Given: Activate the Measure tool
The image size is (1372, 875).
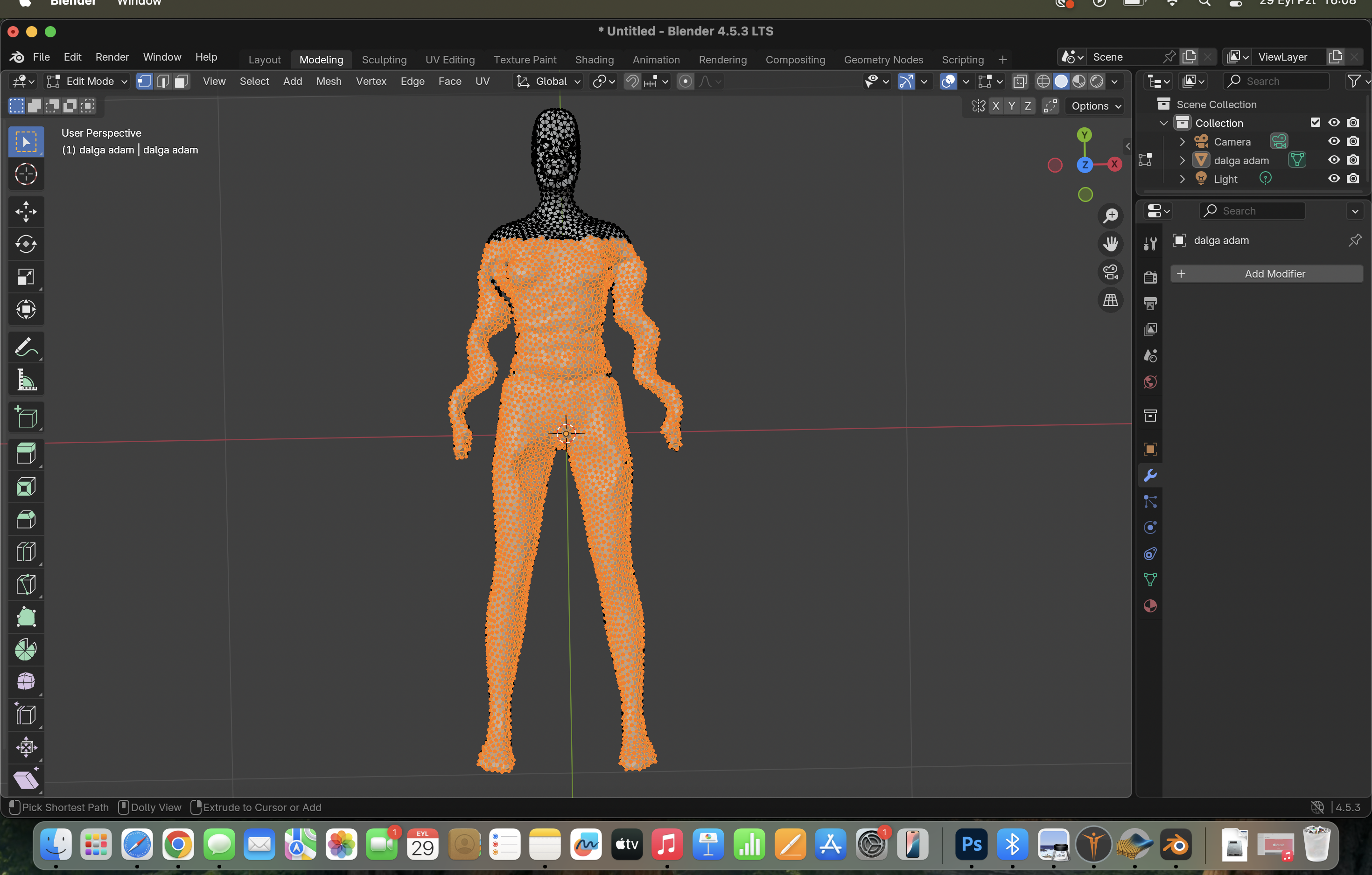Looking at the screenshot, I should (26, 380).
